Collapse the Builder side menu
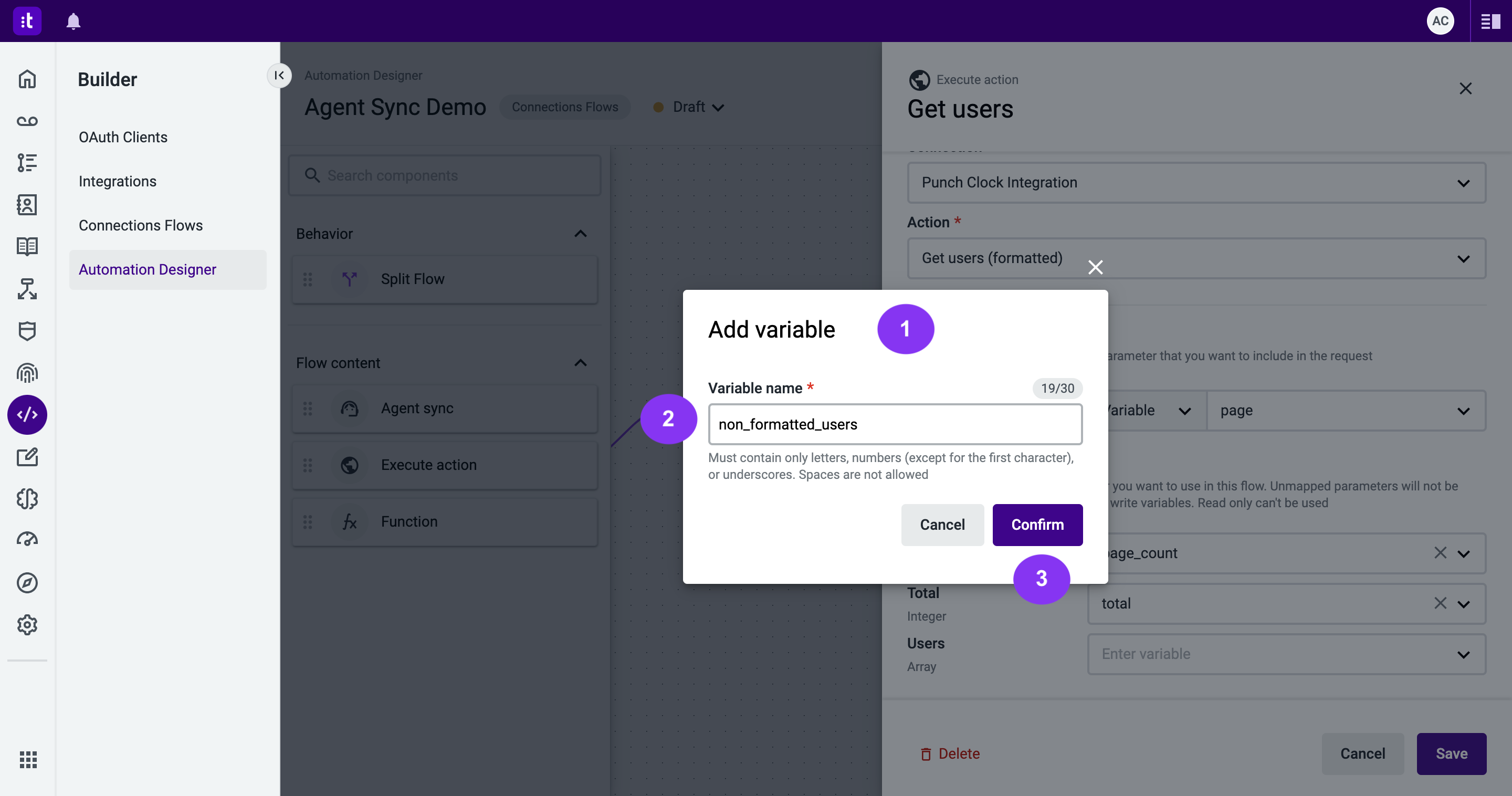 [x=279, y=75]
